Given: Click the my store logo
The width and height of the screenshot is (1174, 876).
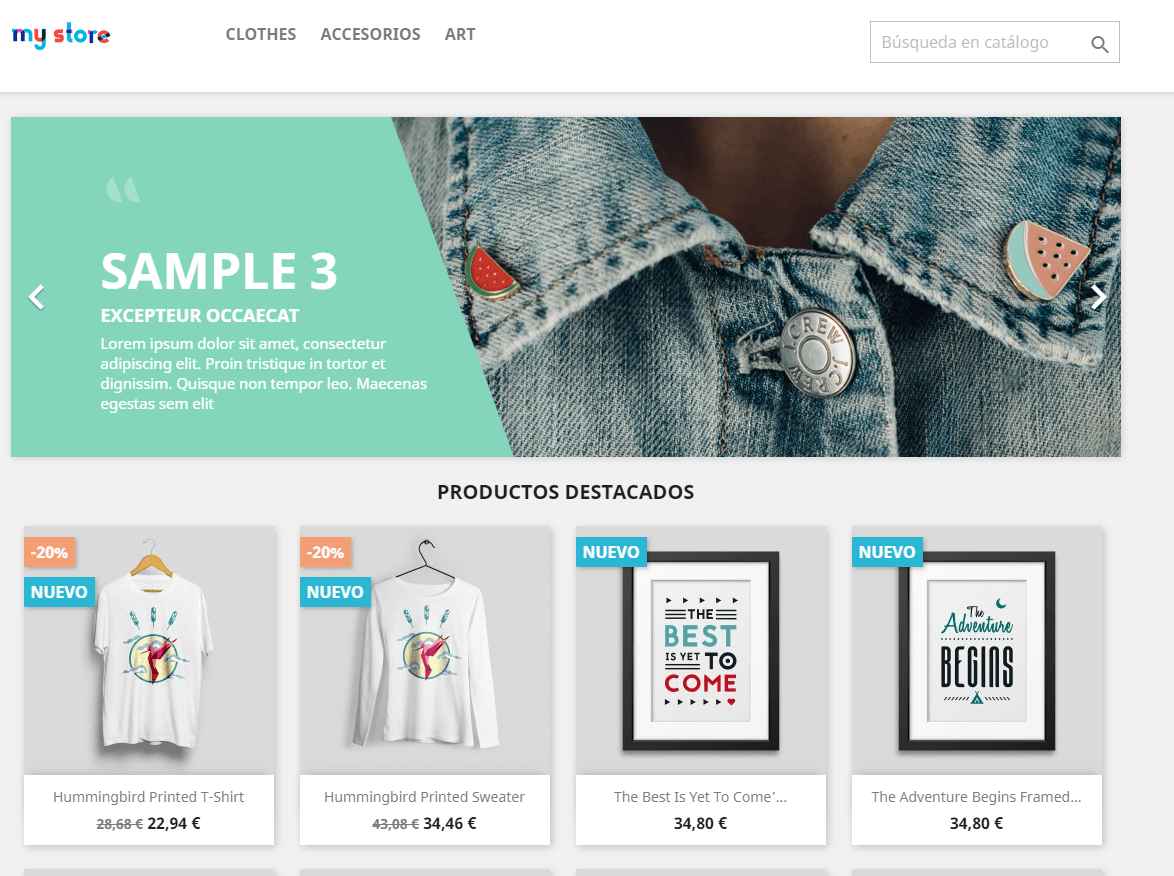Looking at the screenshot, I should (61, 34).
